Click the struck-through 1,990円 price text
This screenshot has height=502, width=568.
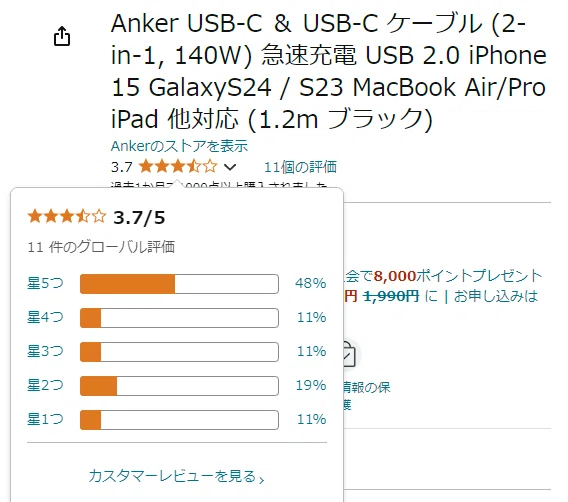coord(391,296)
